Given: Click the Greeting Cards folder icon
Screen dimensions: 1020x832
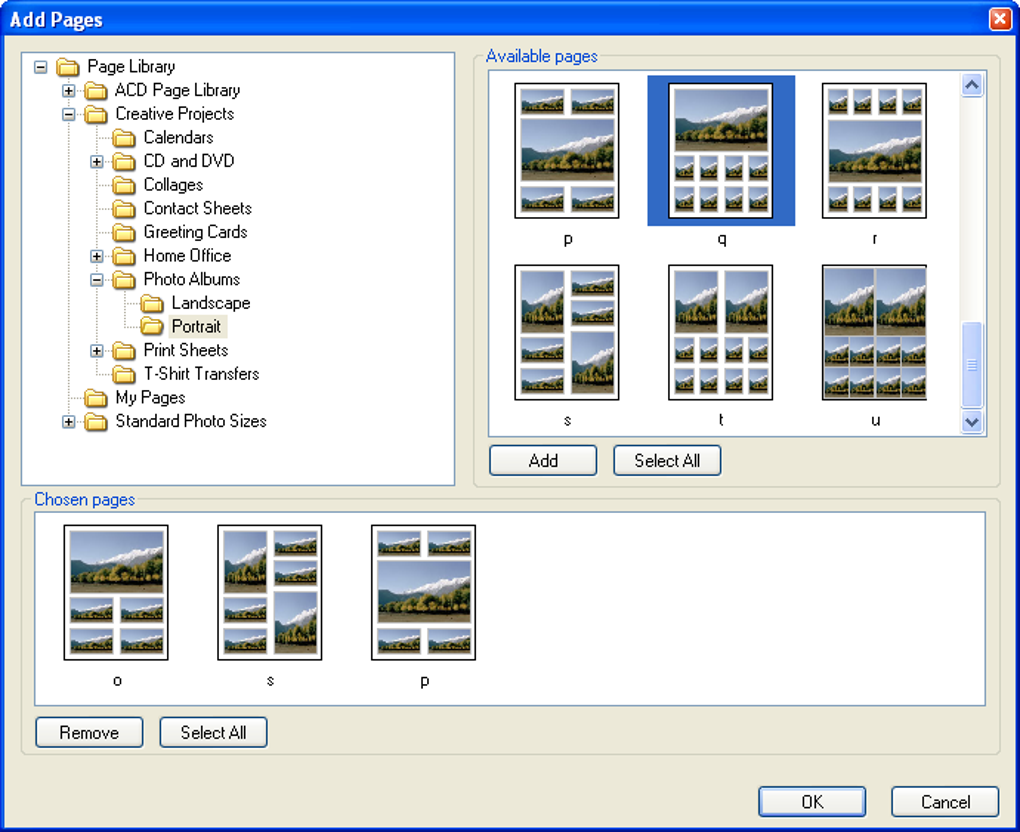Looking at the screenshot, I should pyautogui.click(x=124, y=232).
